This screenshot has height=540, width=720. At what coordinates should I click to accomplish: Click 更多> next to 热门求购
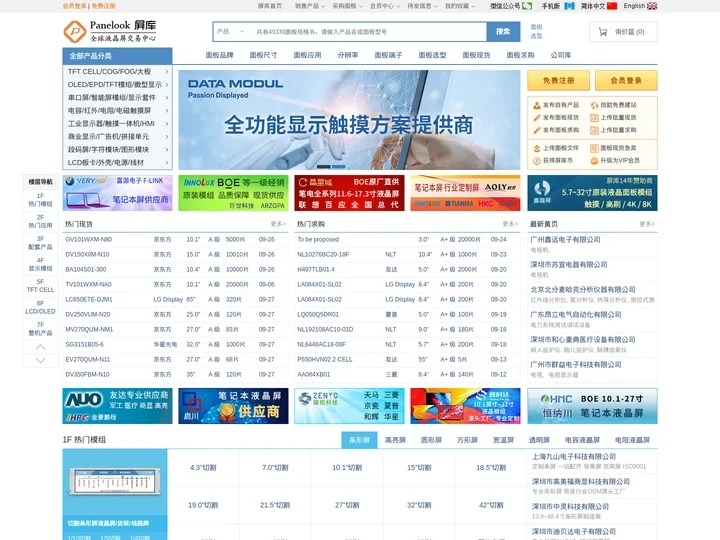(x=510, y=224)
